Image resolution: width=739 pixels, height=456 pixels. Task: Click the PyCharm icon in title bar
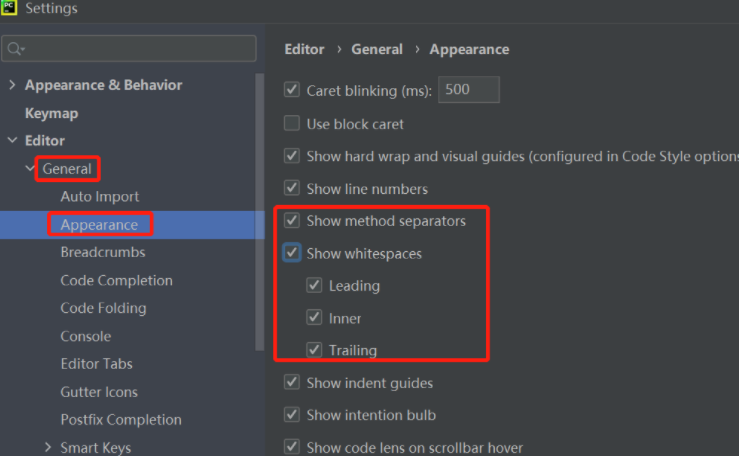click(9, 8)
